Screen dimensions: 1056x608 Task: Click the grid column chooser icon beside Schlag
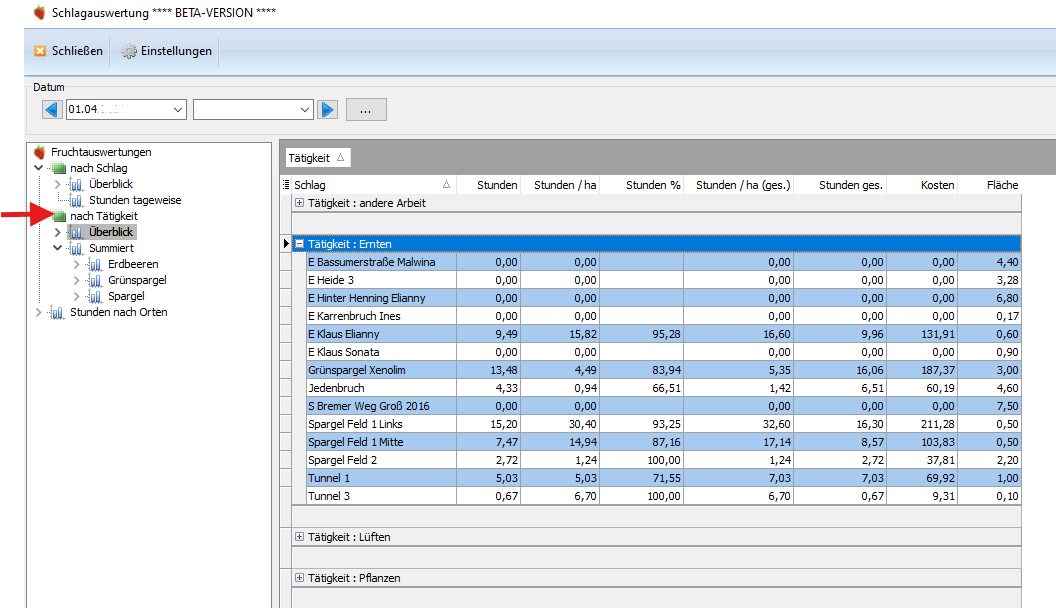(x=286, y=184)
